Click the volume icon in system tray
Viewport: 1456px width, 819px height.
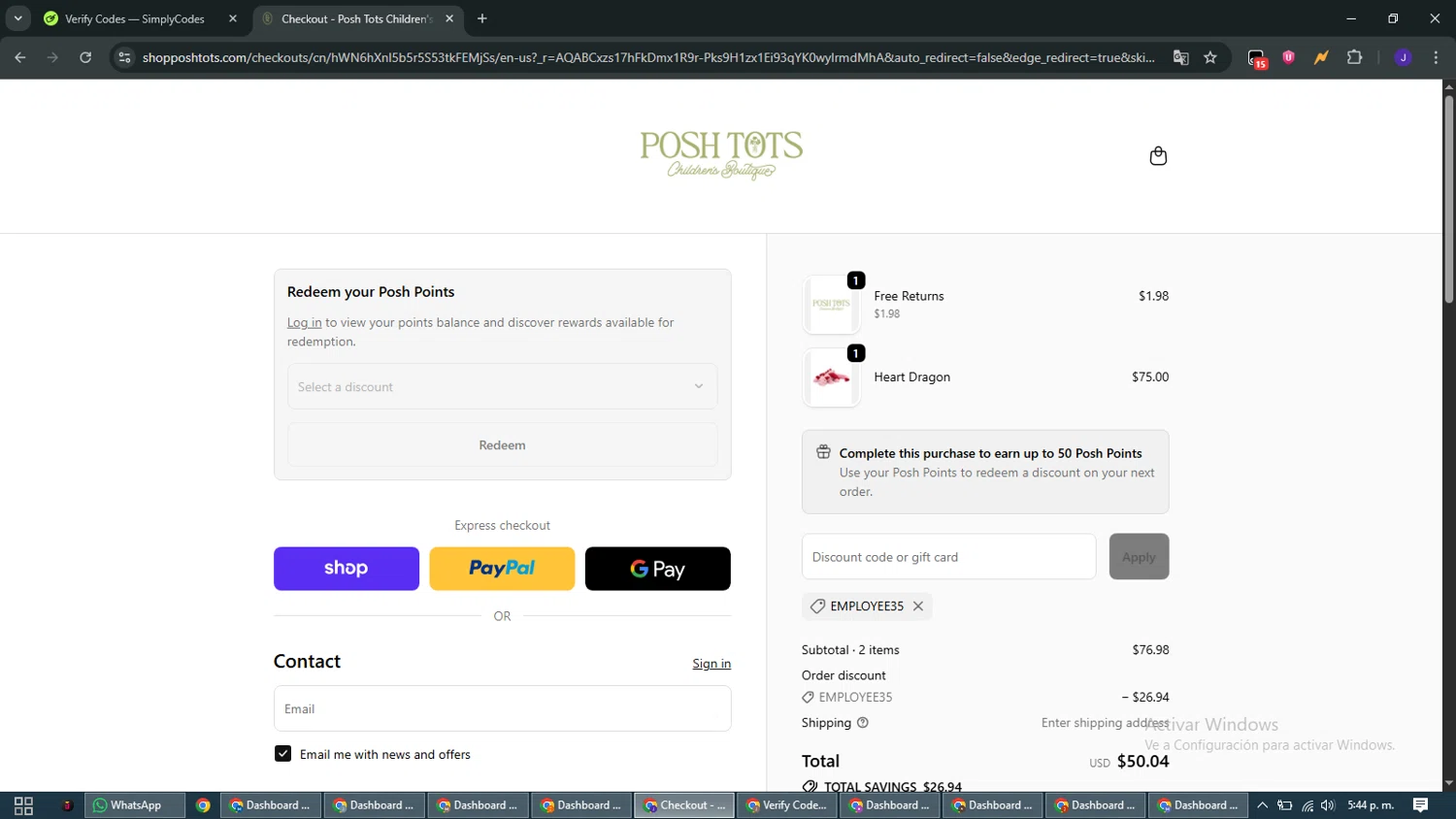[1328, 805]
